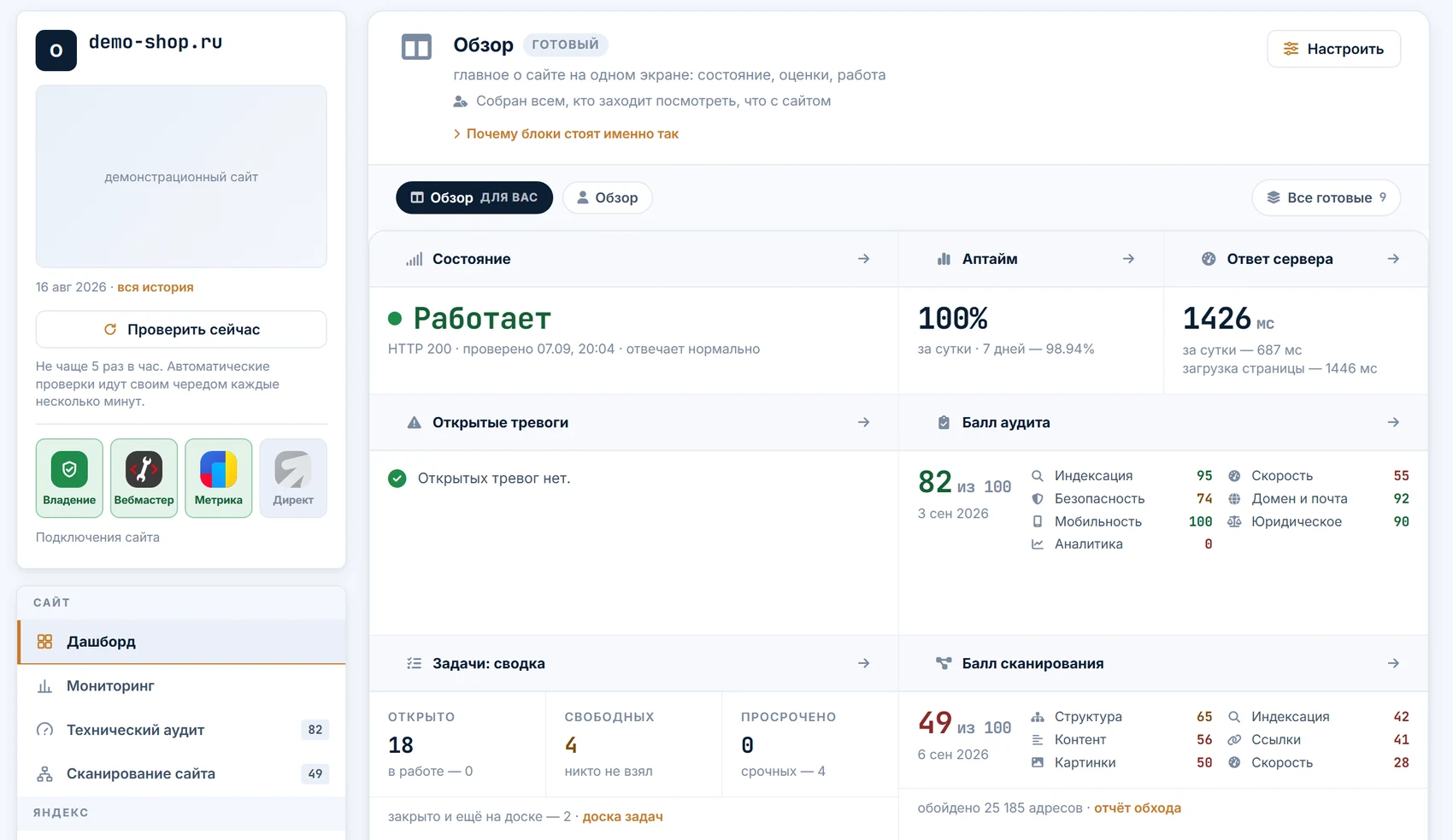Open Сканирование сайта in the sidebar
Viewport: 1453px width, 840px height.
click(182, 774)
